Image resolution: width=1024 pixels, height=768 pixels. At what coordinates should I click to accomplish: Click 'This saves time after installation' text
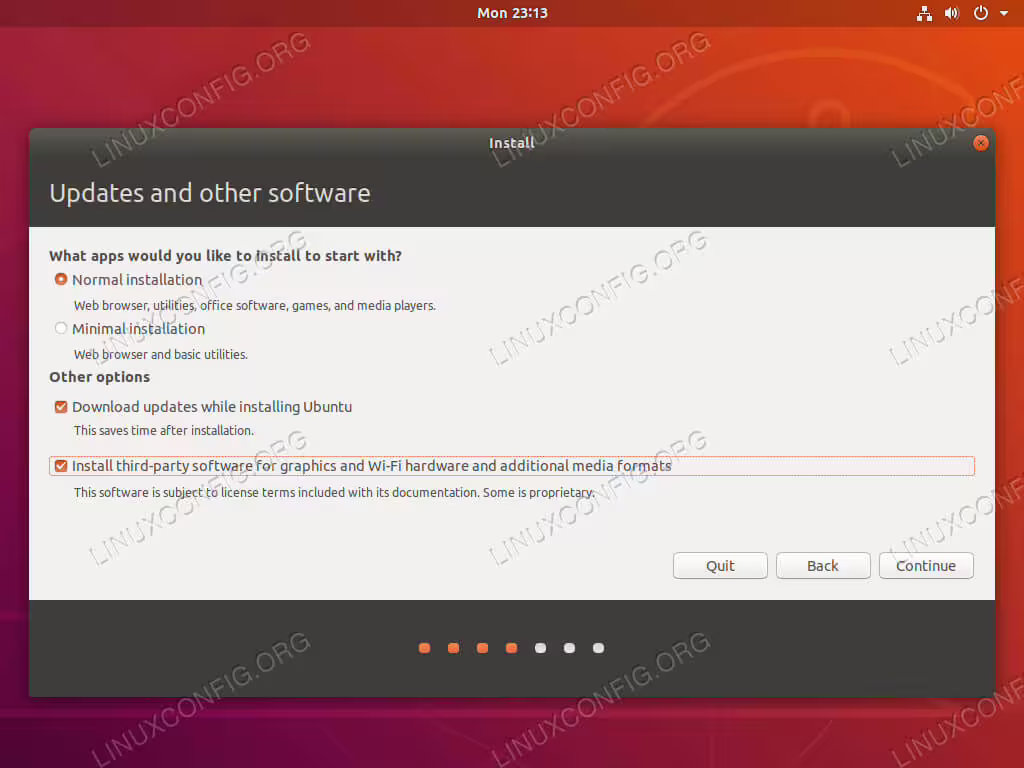click(164, 430)
